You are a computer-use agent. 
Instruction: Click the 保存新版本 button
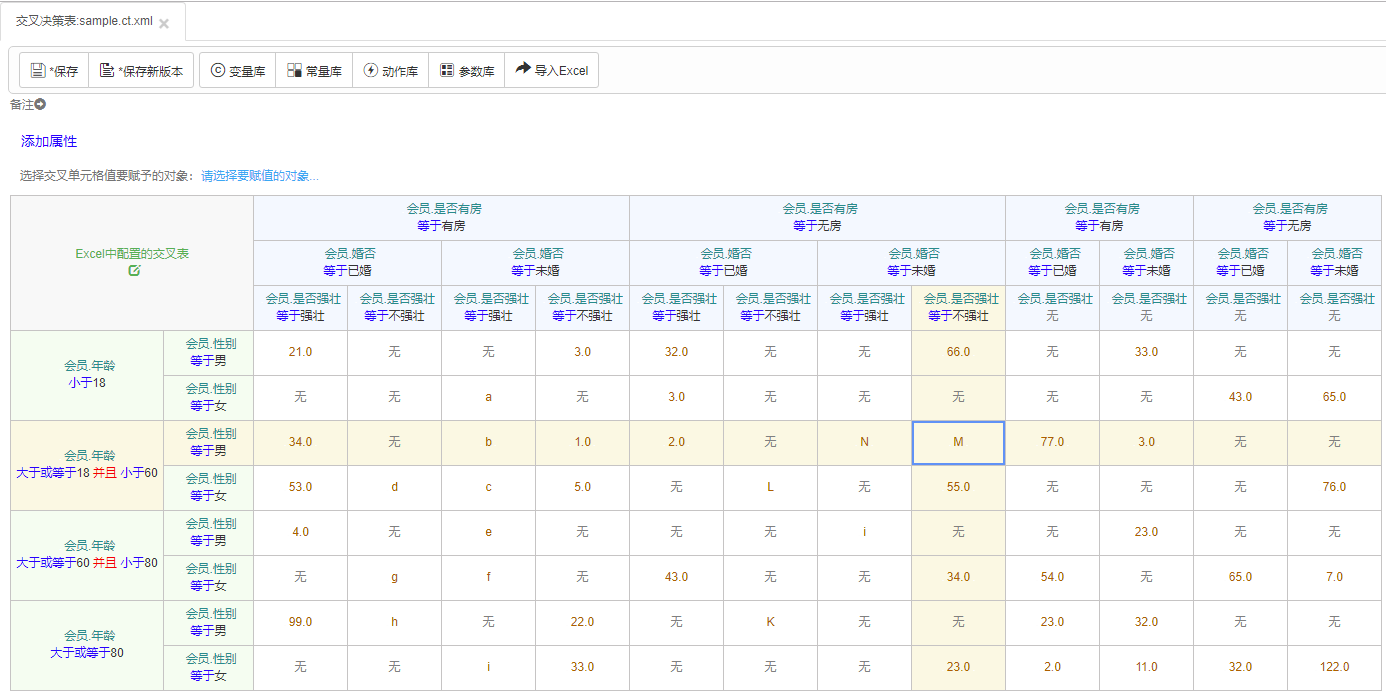[141, 71]
